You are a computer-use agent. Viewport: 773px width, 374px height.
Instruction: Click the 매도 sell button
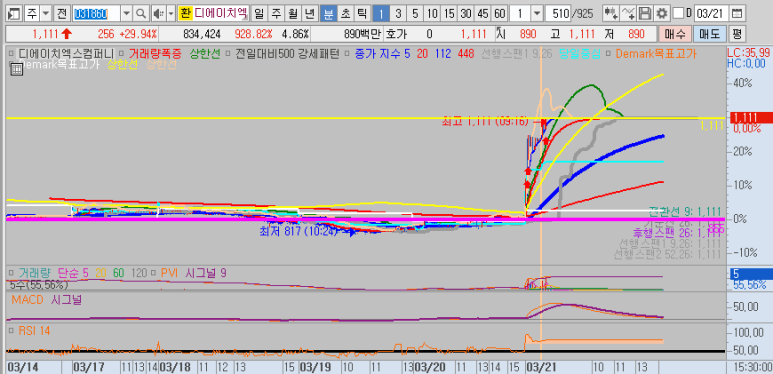click(x=709, y=34)
